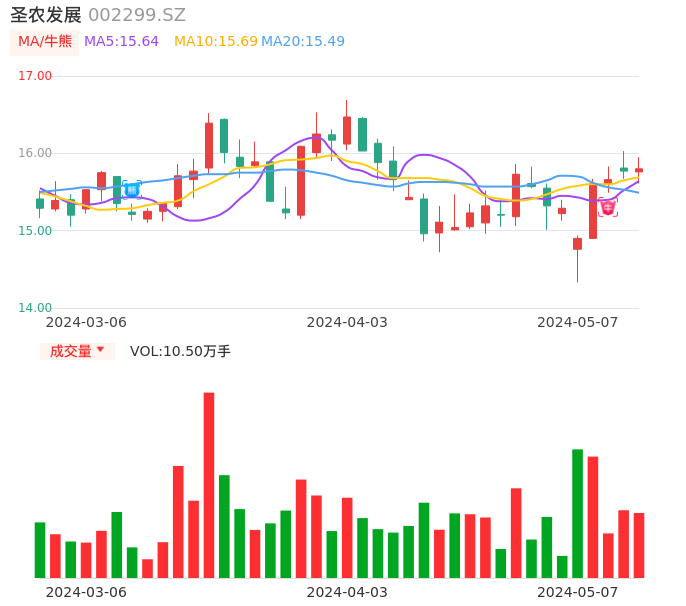The width and height of the screenshot is (686, 606).
Task: Click the last red volume bar on the right
Action: (639, 545)
